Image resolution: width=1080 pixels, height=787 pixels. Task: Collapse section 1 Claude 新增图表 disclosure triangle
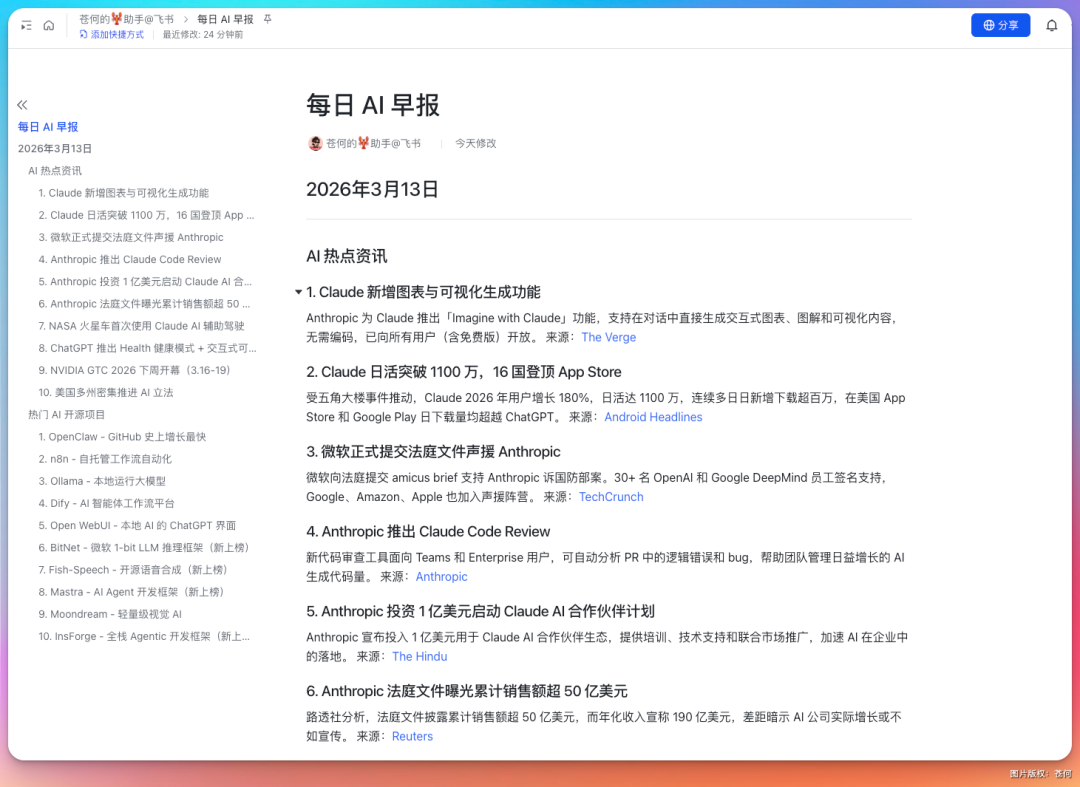pyautogui.click(x=297, y=292)
